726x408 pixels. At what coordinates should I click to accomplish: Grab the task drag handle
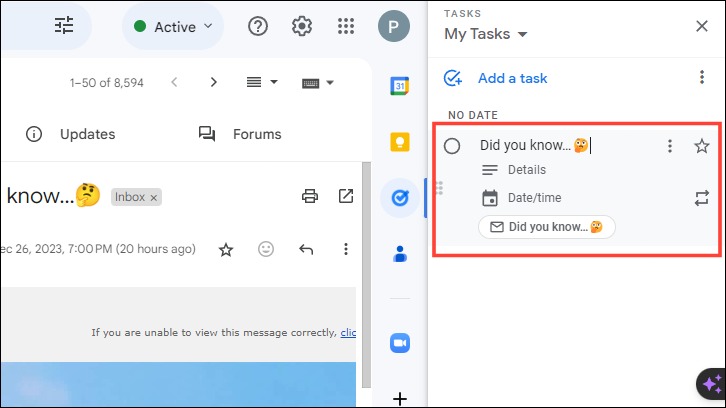coord(439,188)
